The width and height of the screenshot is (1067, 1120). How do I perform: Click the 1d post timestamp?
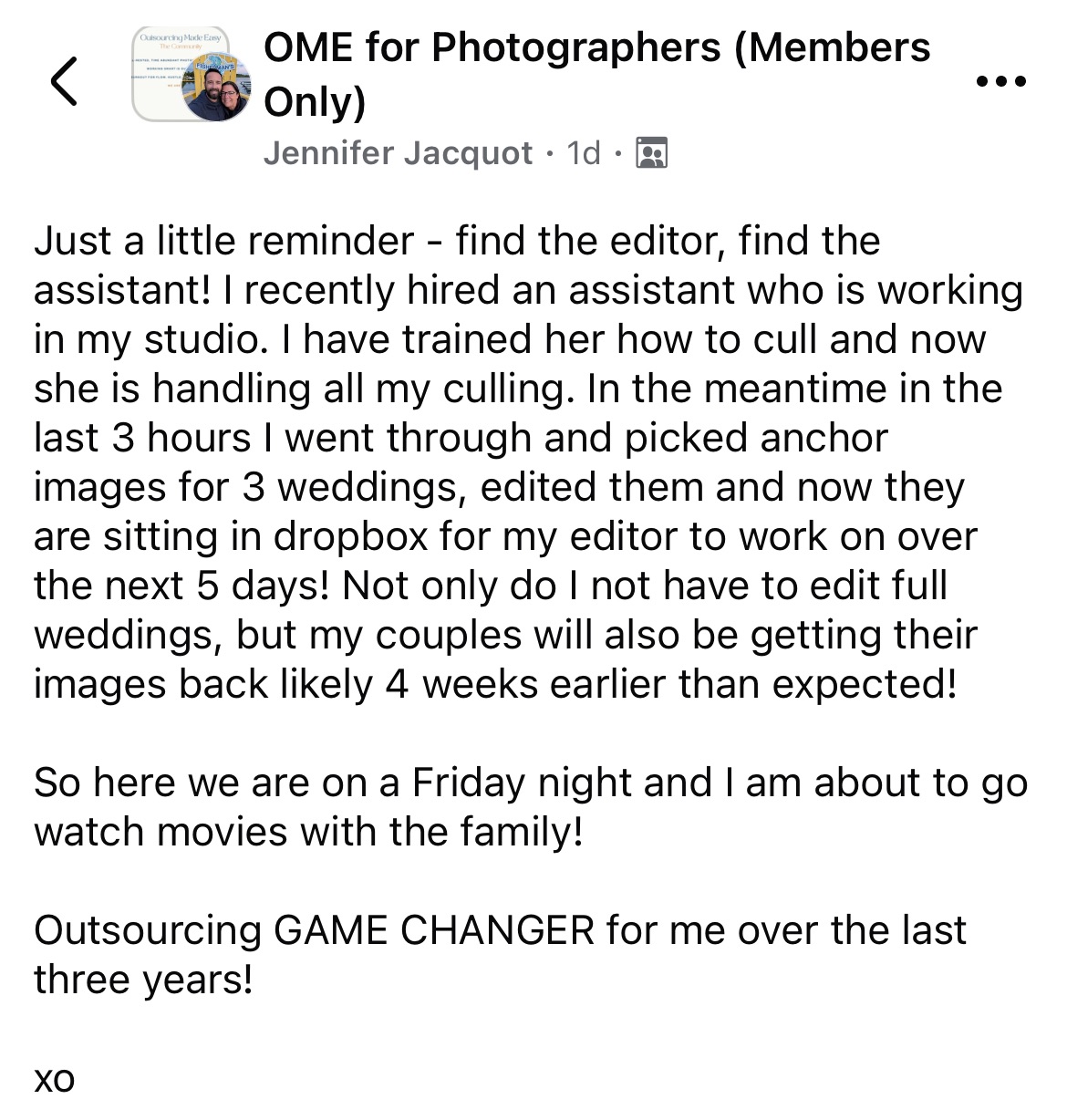pos(584,153)
